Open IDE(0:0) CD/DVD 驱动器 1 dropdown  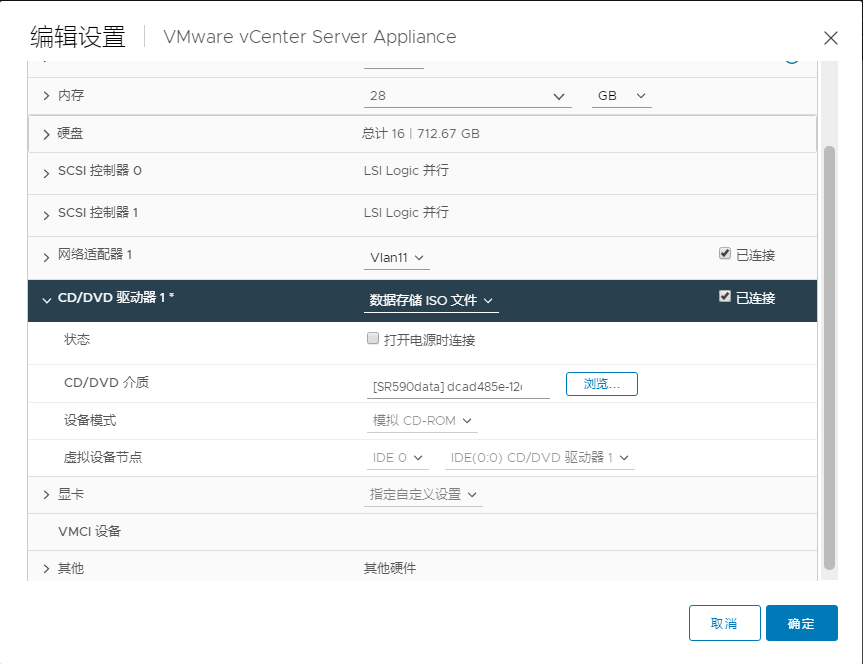click(x=539, y=458)
